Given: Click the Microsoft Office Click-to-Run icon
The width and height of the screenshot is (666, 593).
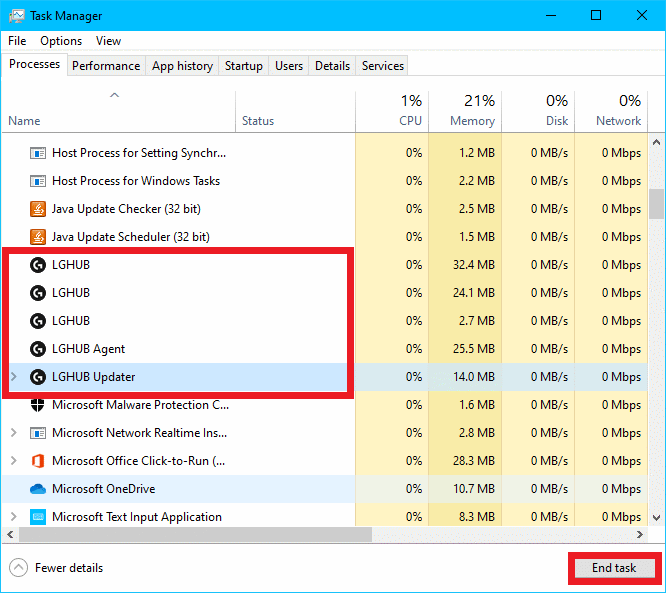Looking at the screenshot, I should click(x=38, y=461).
